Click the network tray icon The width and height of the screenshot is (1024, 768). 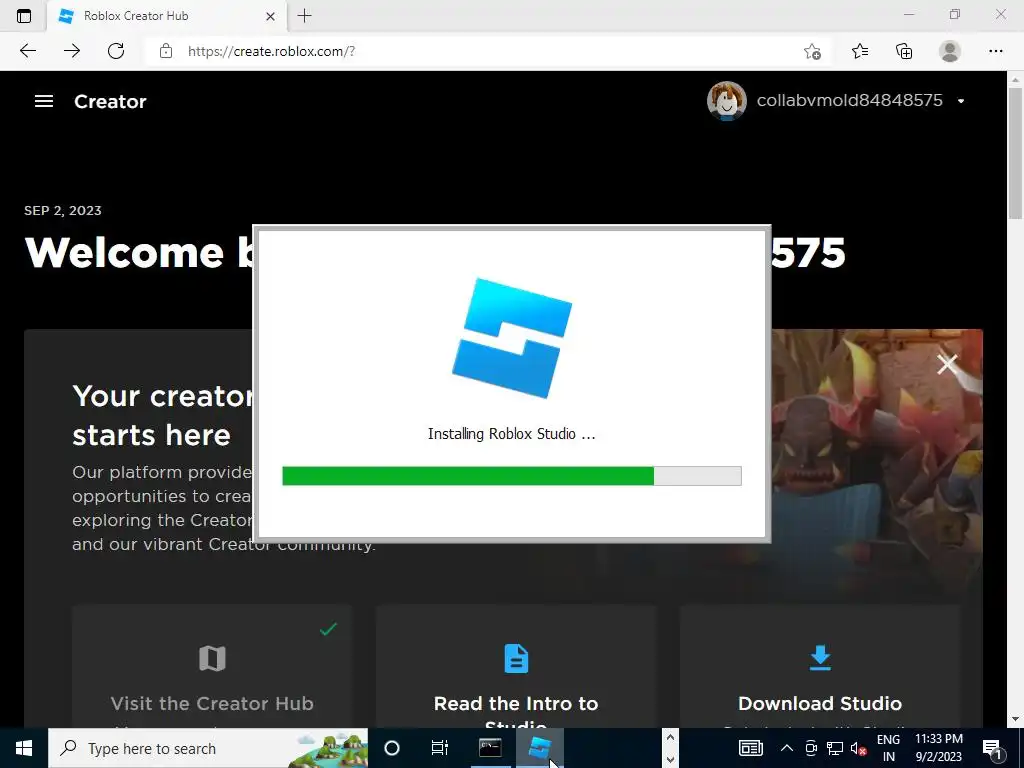[835, 748]
